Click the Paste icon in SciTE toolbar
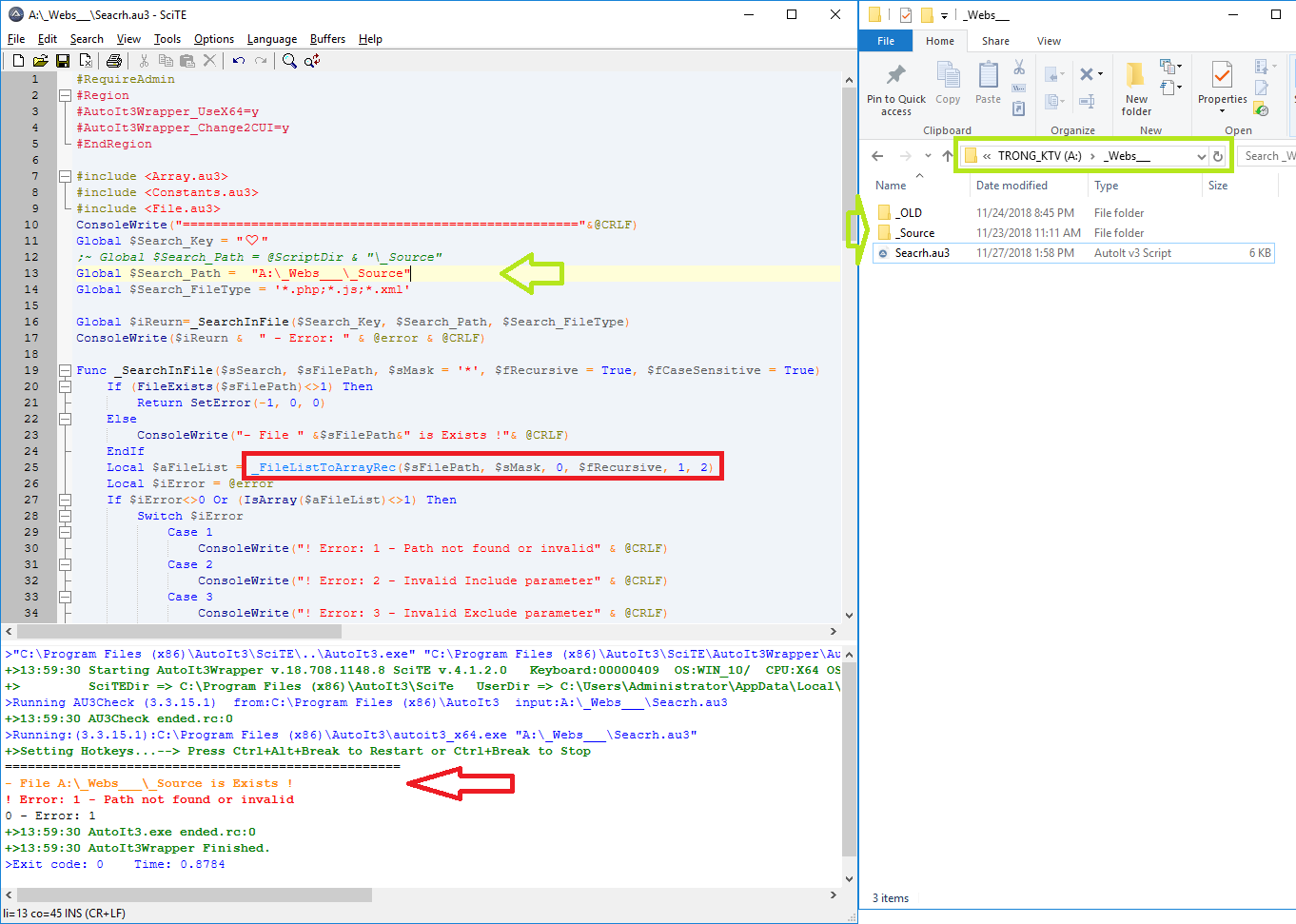Screen dimensions: 1296x924 (x=187, y=61)
